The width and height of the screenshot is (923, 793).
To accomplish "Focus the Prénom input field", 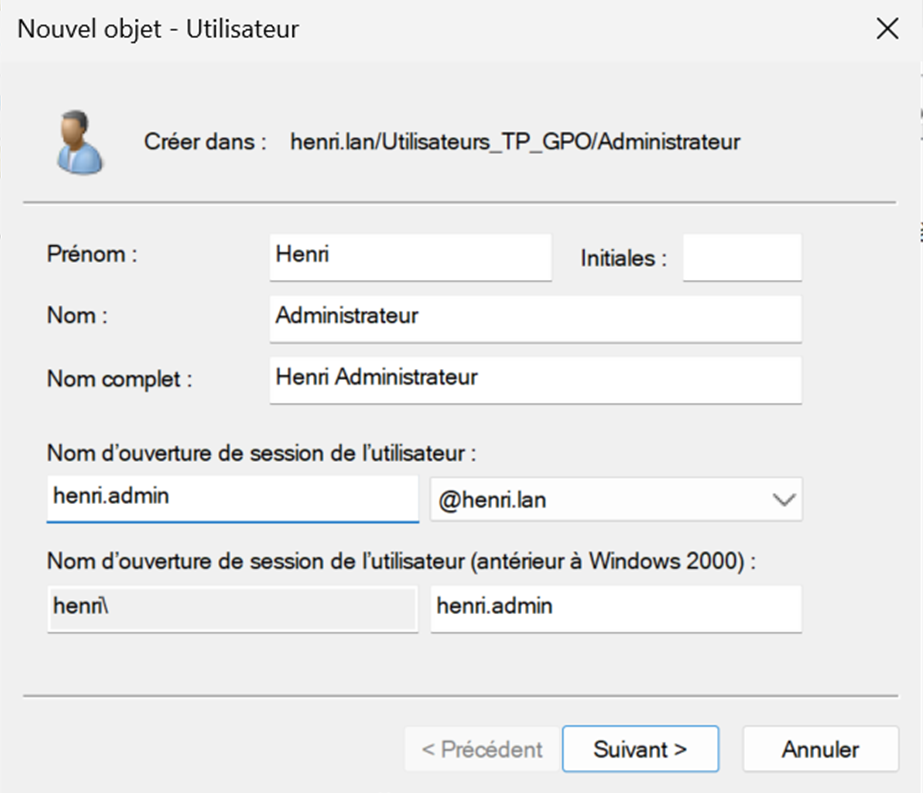I will [x=411, y=257].
